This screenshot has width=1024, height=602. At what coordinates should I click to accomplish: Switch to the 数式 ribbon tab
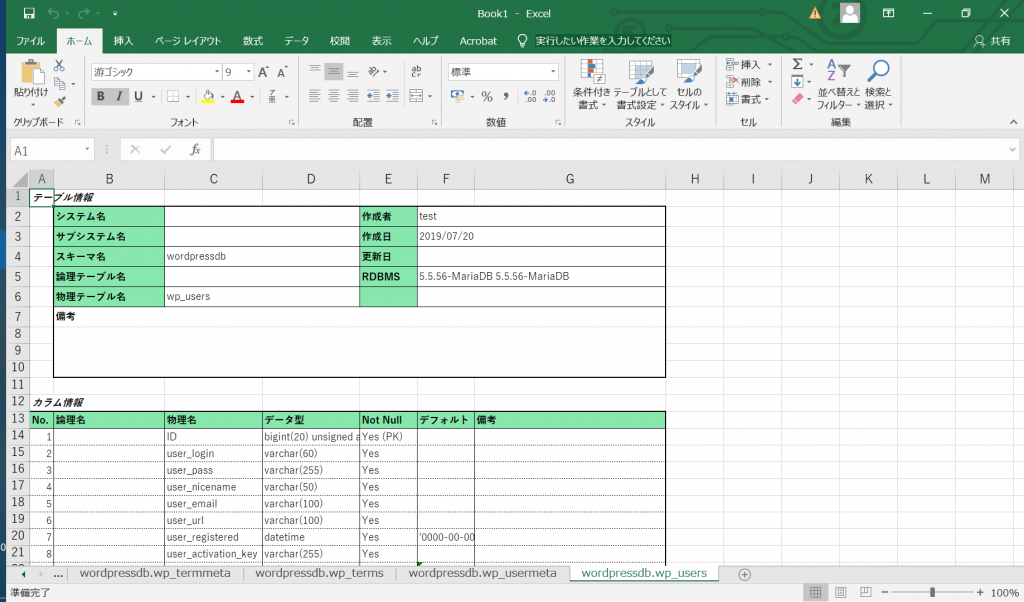tap(253, 41)
